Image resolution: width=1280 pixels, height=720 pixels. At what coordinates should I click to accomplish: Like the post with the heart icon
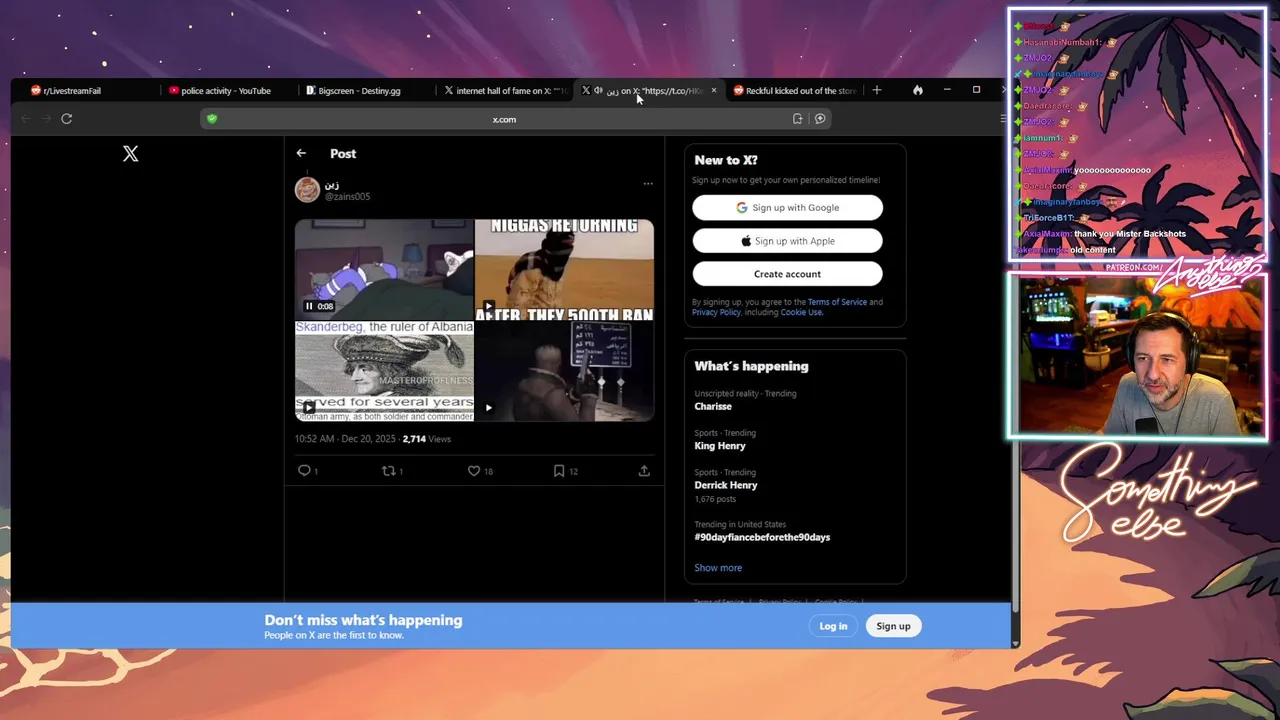point(474,470)
